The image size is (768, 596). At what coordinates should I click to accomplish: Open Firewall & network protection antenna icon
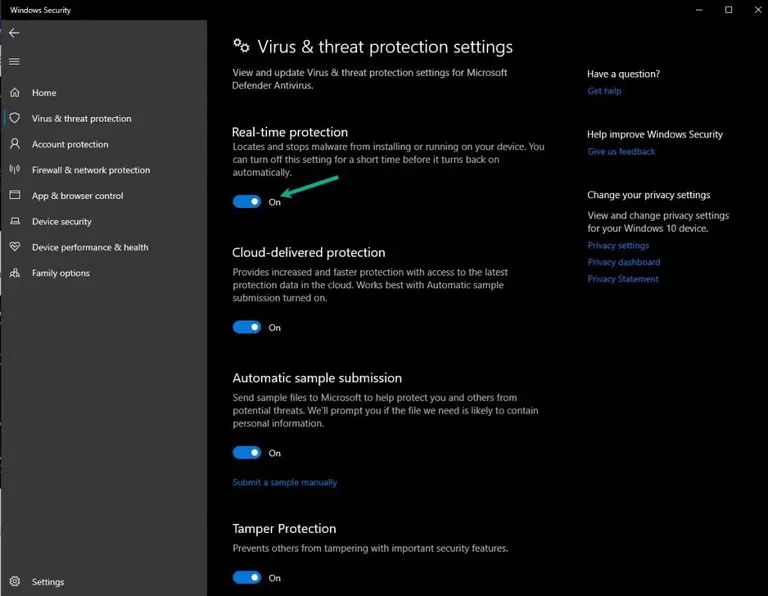click(15, 169)
